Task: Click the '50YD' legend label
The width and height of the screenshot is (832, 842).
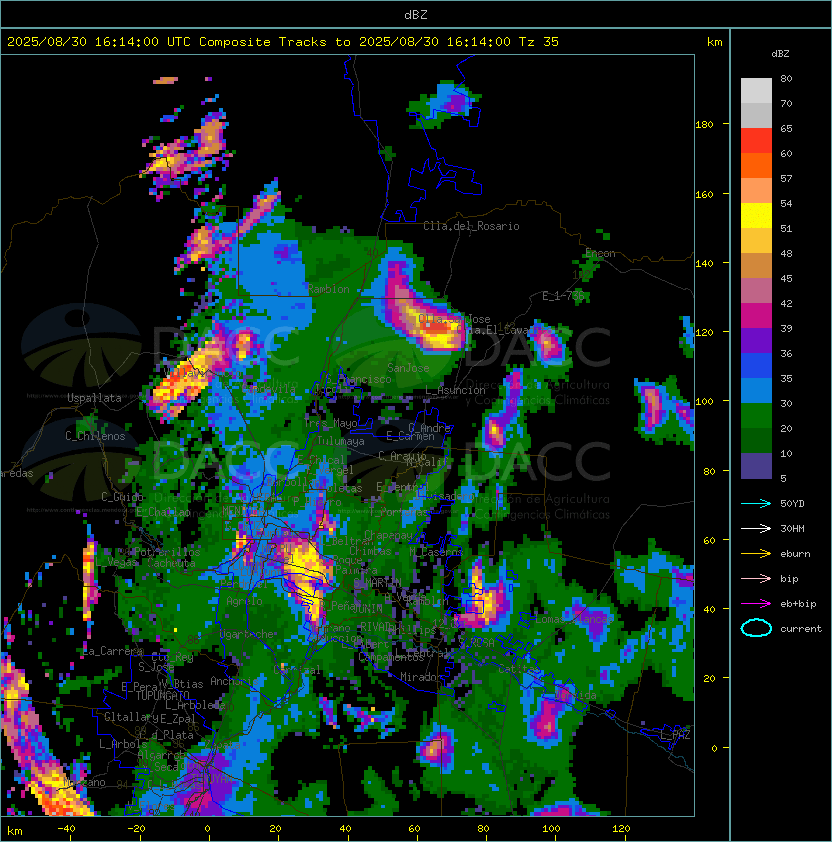Action: [792, 503]
